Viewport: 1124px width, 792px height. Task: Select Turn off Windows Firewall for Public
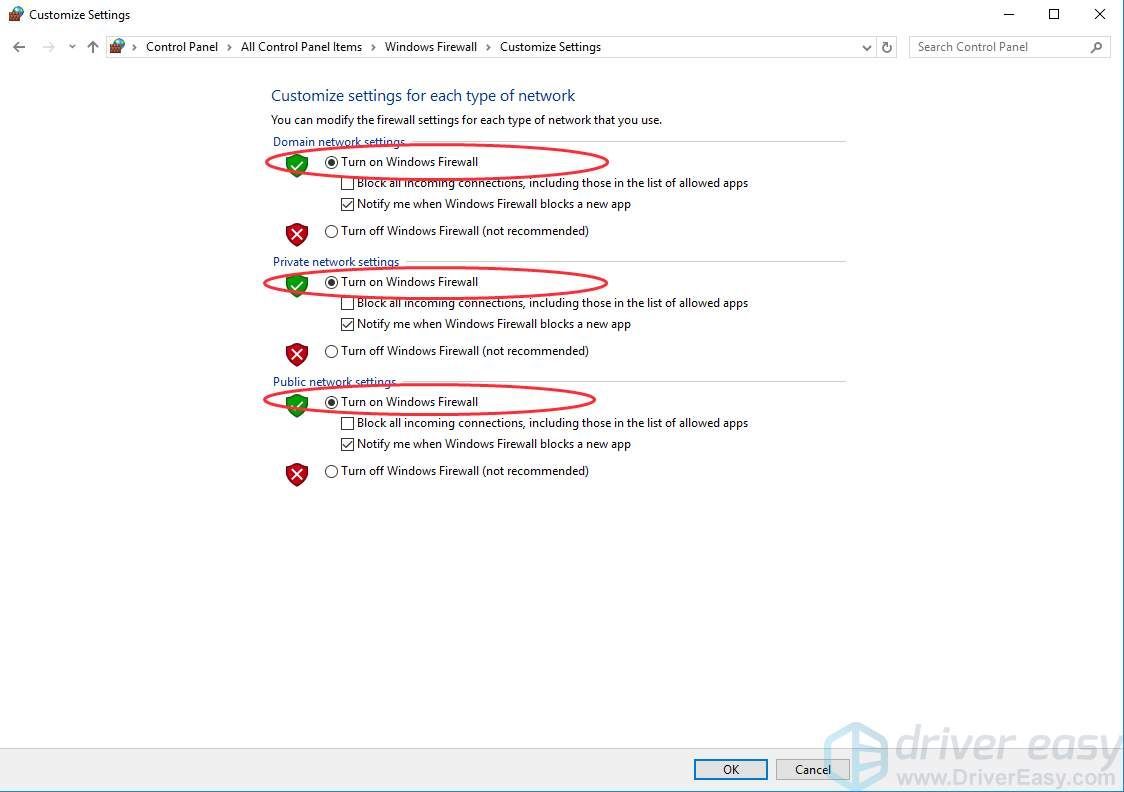tap(331, 472)
